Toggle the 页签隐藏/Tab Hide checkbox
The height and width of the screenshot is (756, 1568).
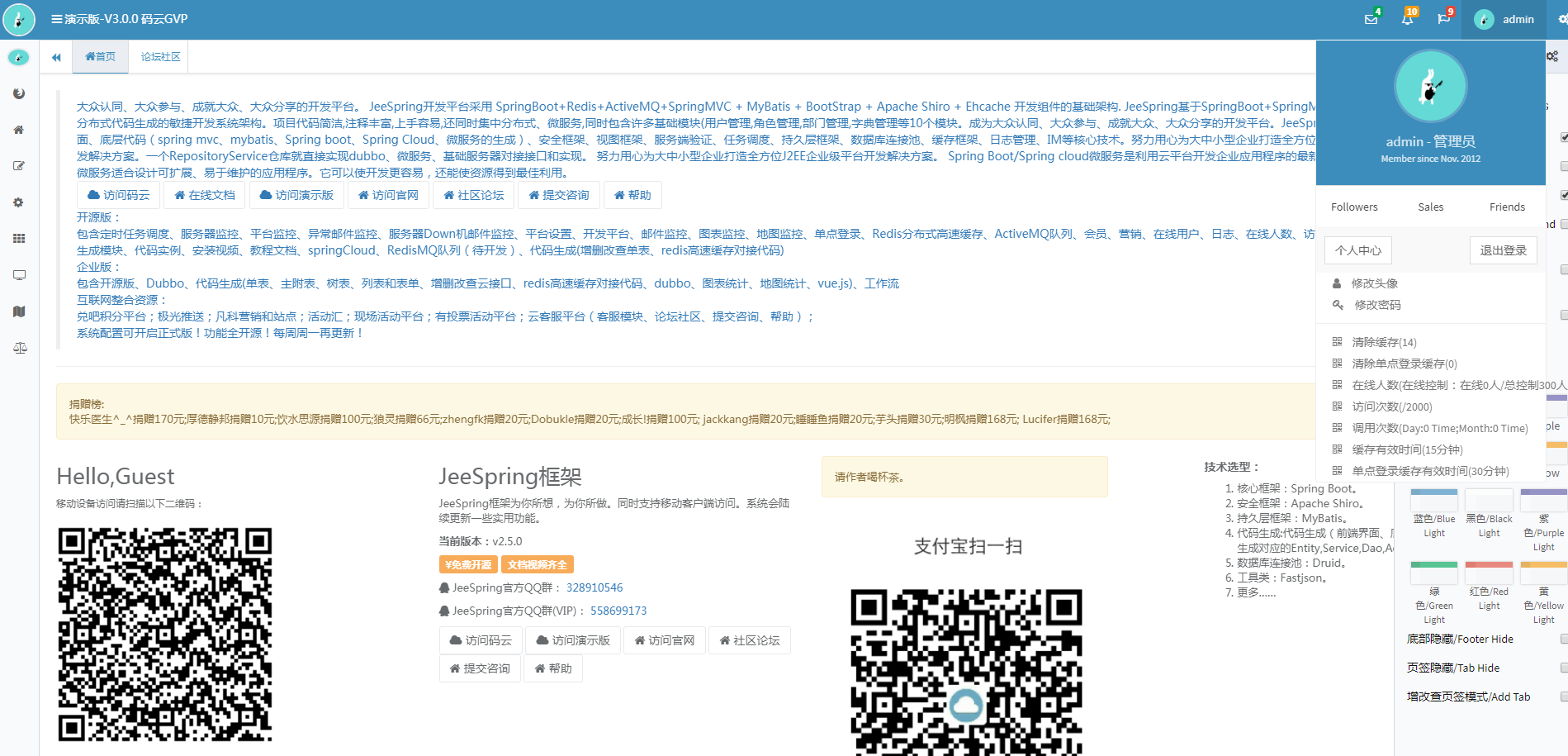click(x=1564, y=668)
